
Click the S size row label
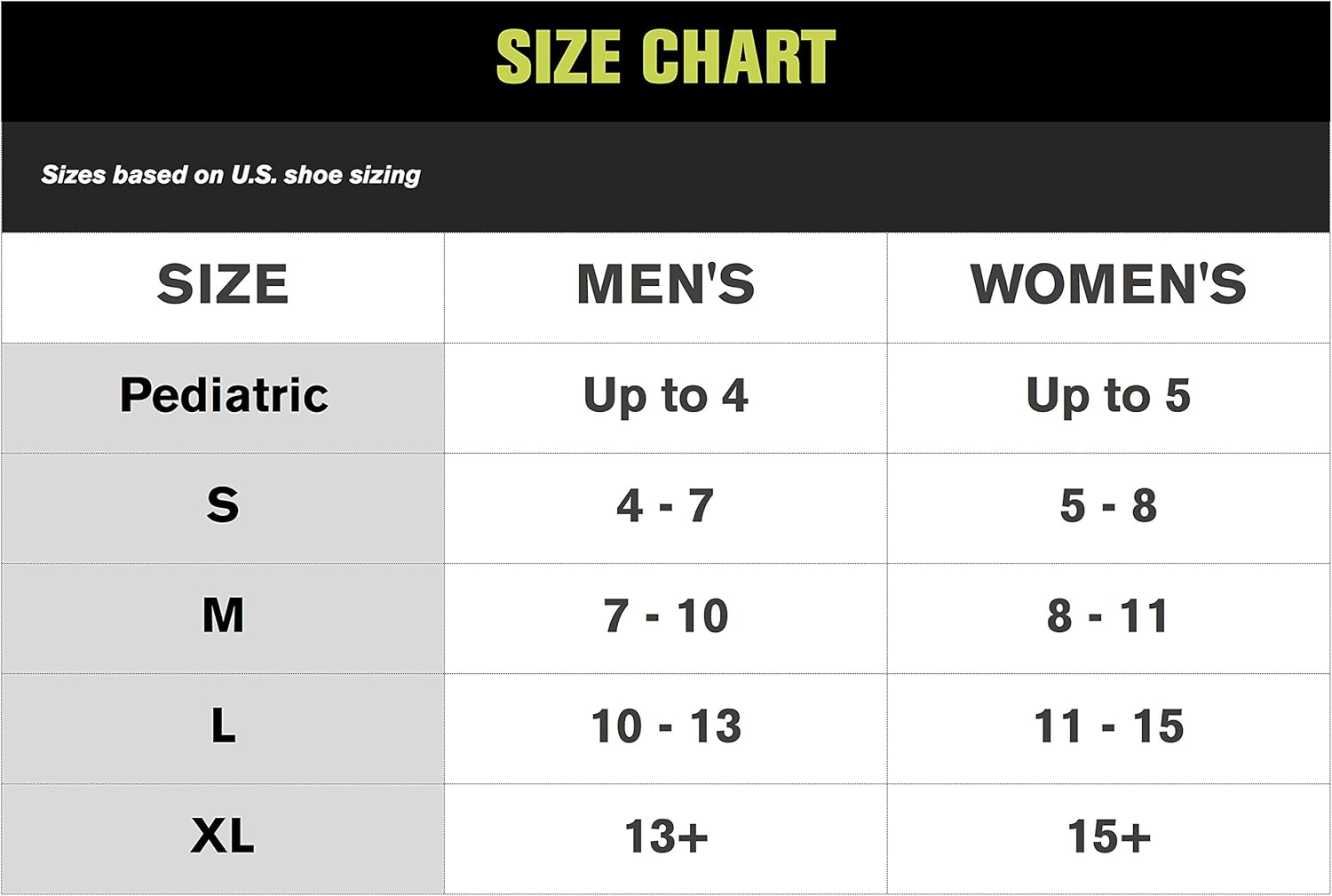[x=223, y=505]
